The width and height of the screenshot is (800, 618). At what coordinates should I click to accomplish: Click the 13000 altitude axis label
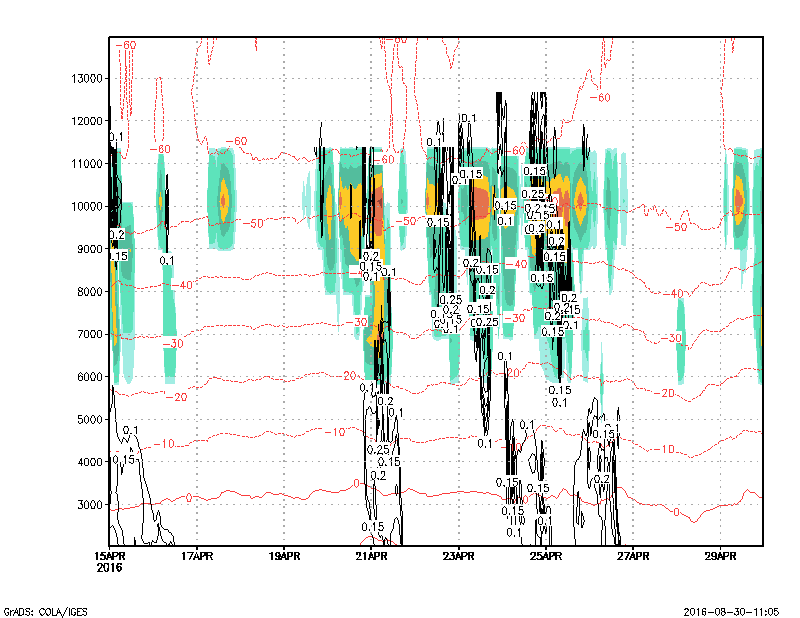[x=87, y=79]
